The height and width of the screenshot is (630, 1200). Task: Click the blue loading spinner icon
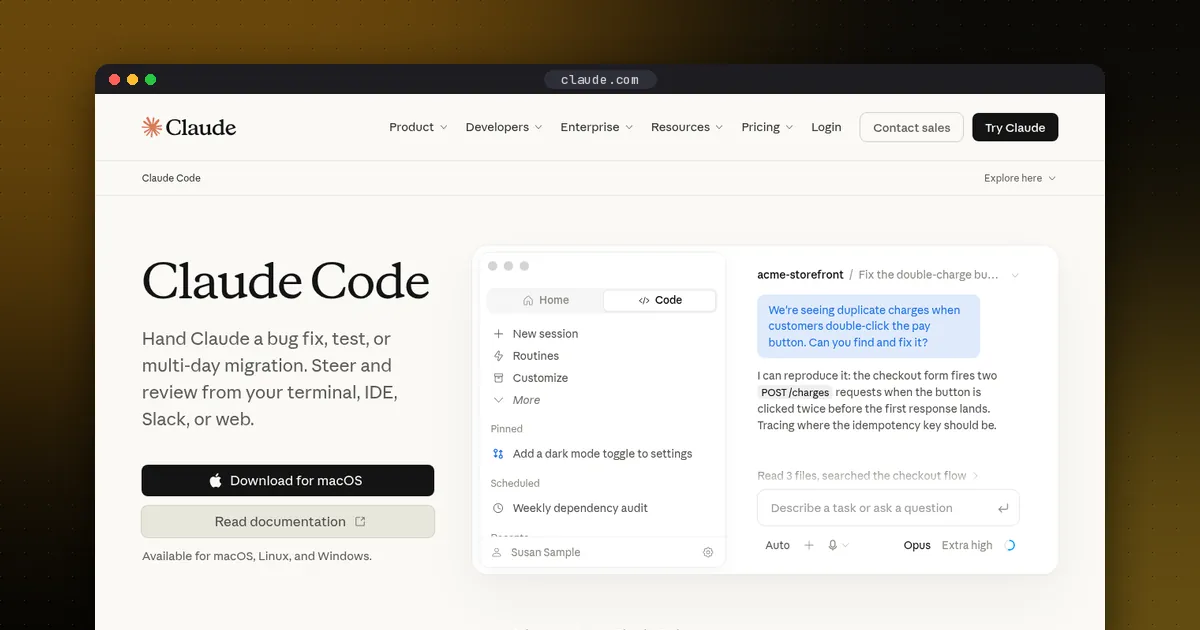coord(1009,545)
